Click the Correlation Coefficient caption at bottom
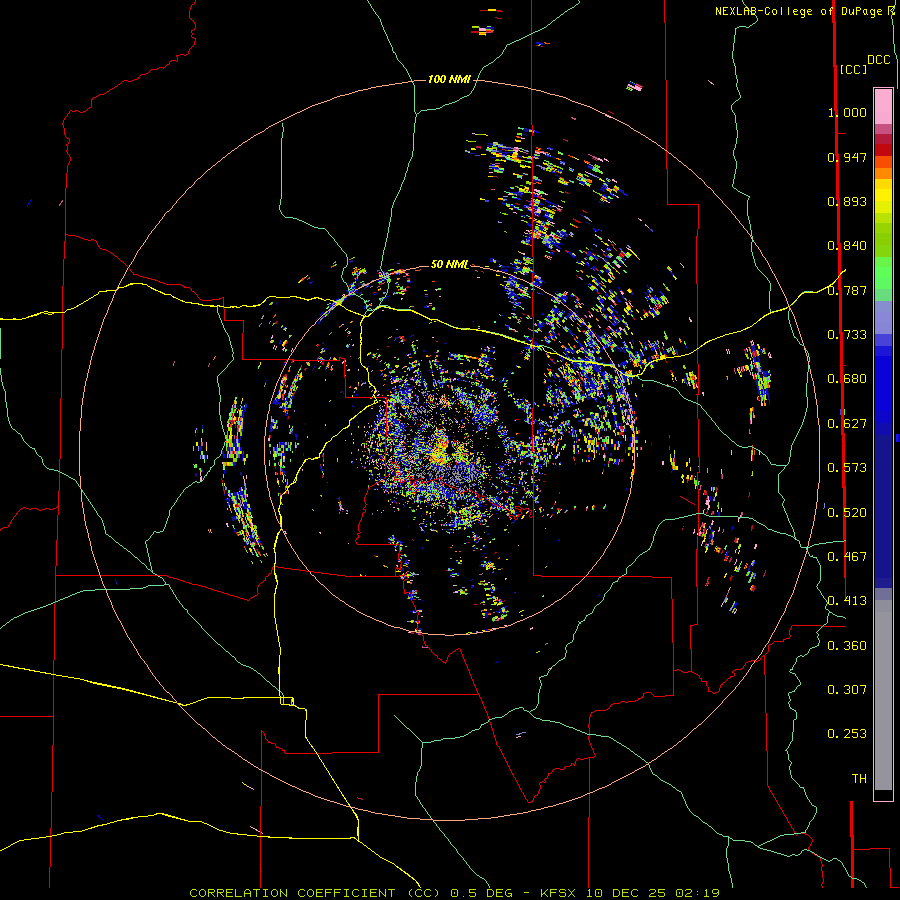This screenshot has height=900, width=900. 455,893
